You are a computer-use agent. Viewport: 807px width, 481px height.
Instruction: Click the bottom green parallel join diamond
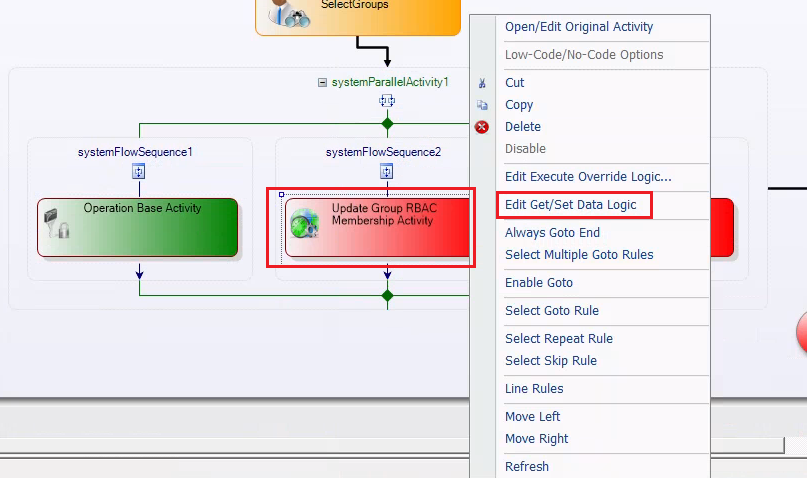click(388, 296)
